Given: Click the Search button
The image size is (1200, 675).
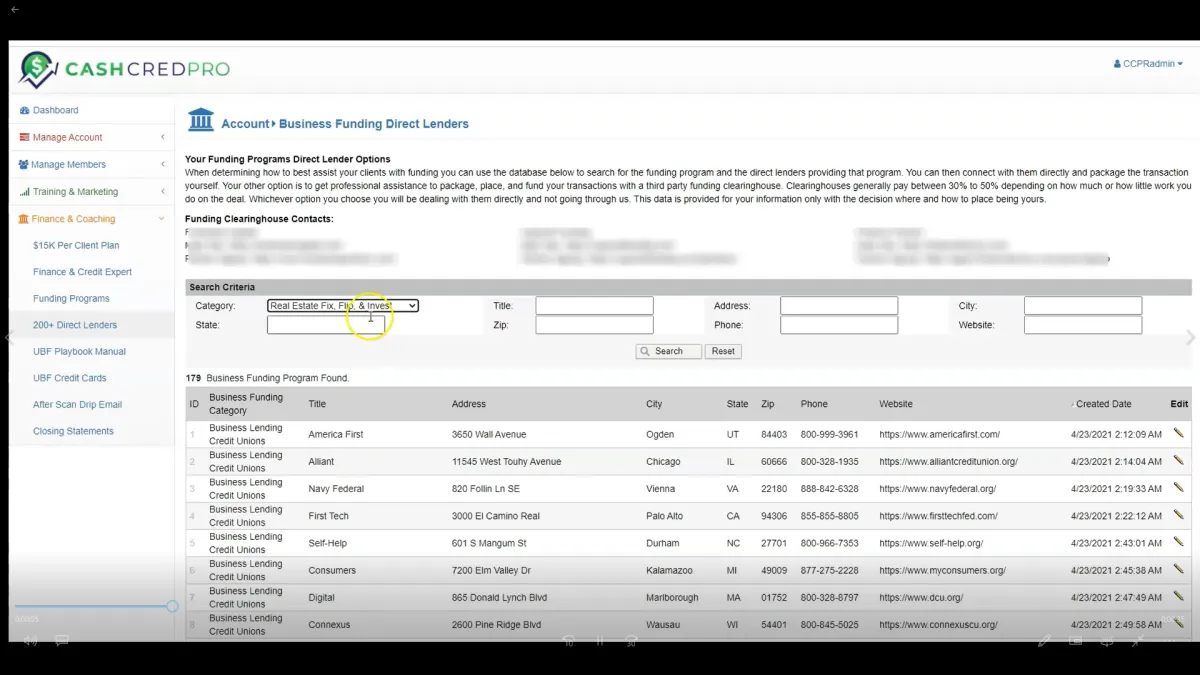Looking at the screenshot, I should pos(669,351).
